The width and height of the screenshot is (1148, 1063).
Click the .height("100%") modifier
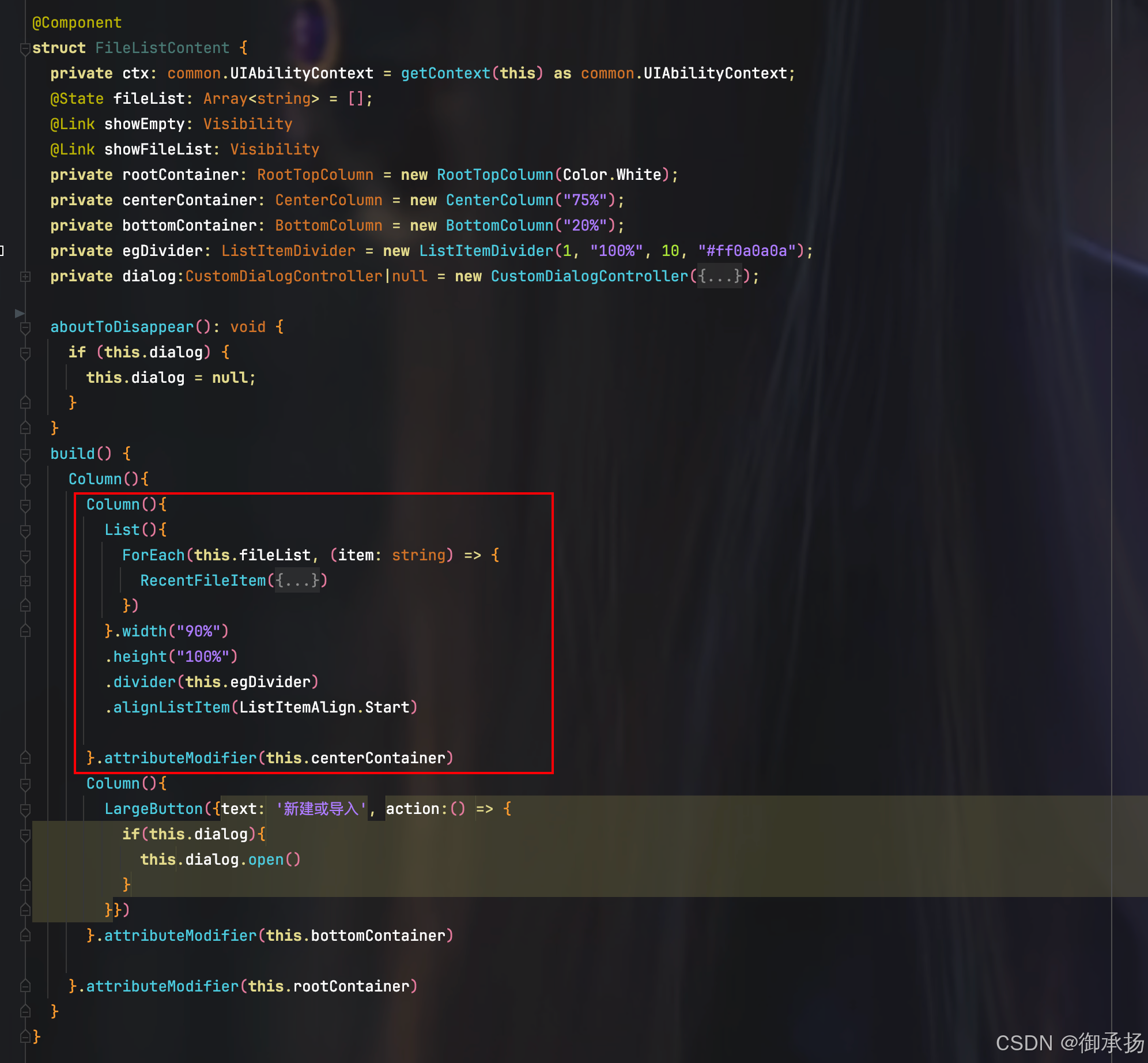click(172, 657)
